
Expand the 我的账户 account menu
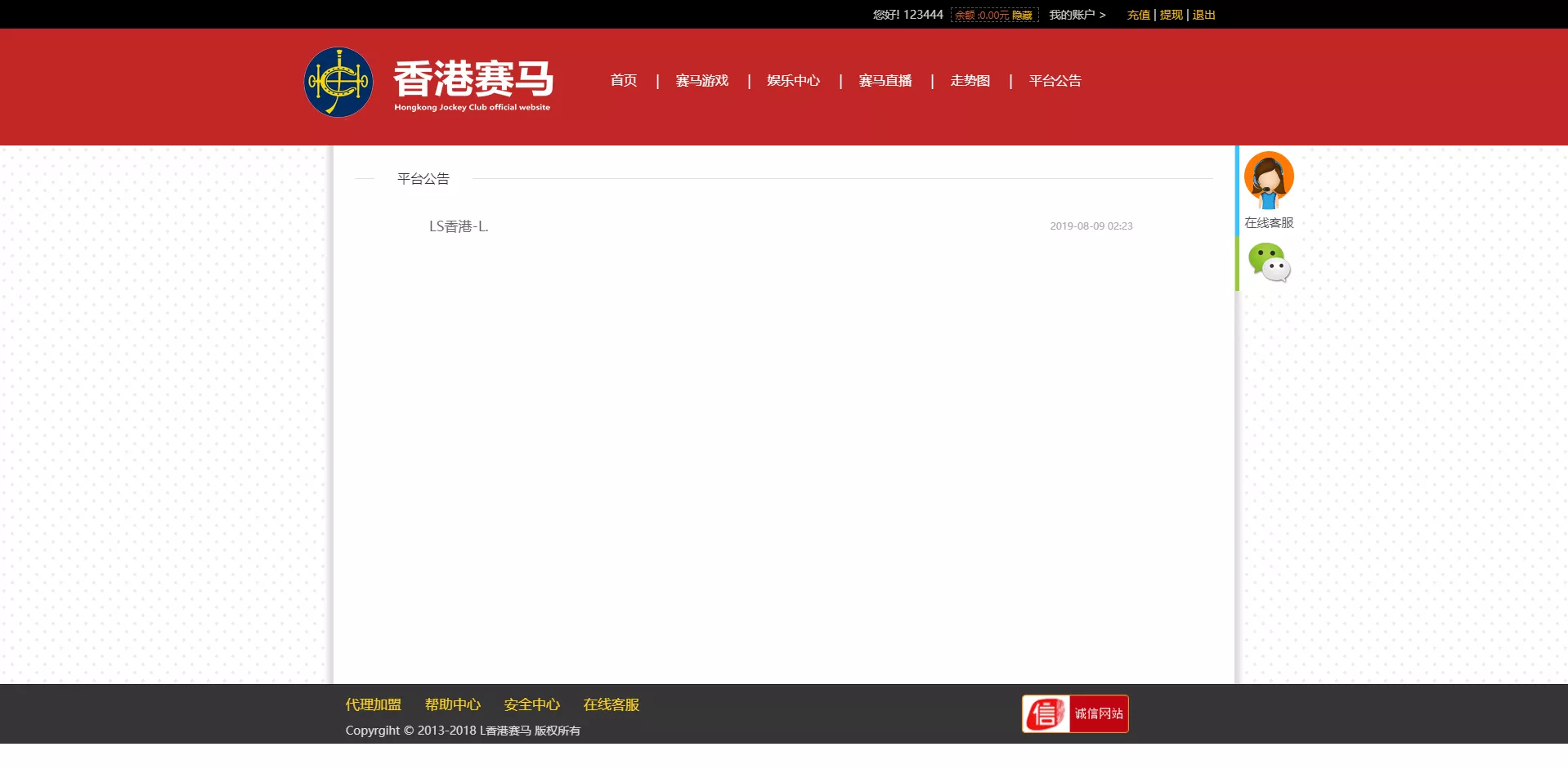pyautogui.click(x=1072, y=15)
